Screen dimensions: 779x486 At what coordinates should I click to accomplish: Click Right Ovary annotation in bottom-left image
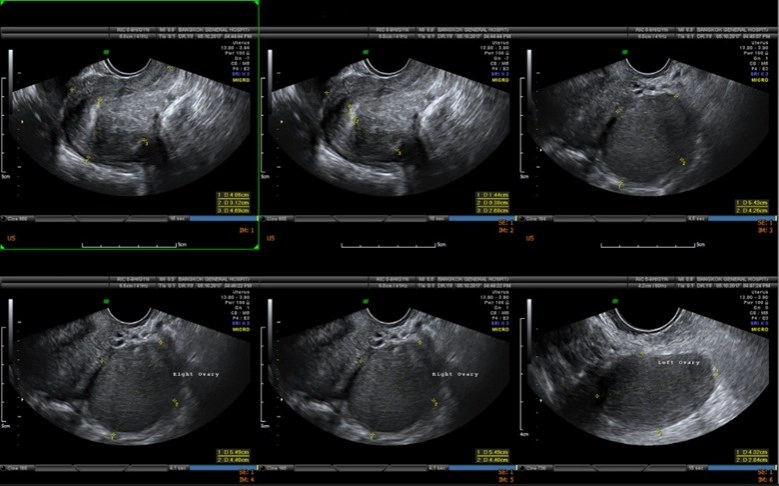194,374
